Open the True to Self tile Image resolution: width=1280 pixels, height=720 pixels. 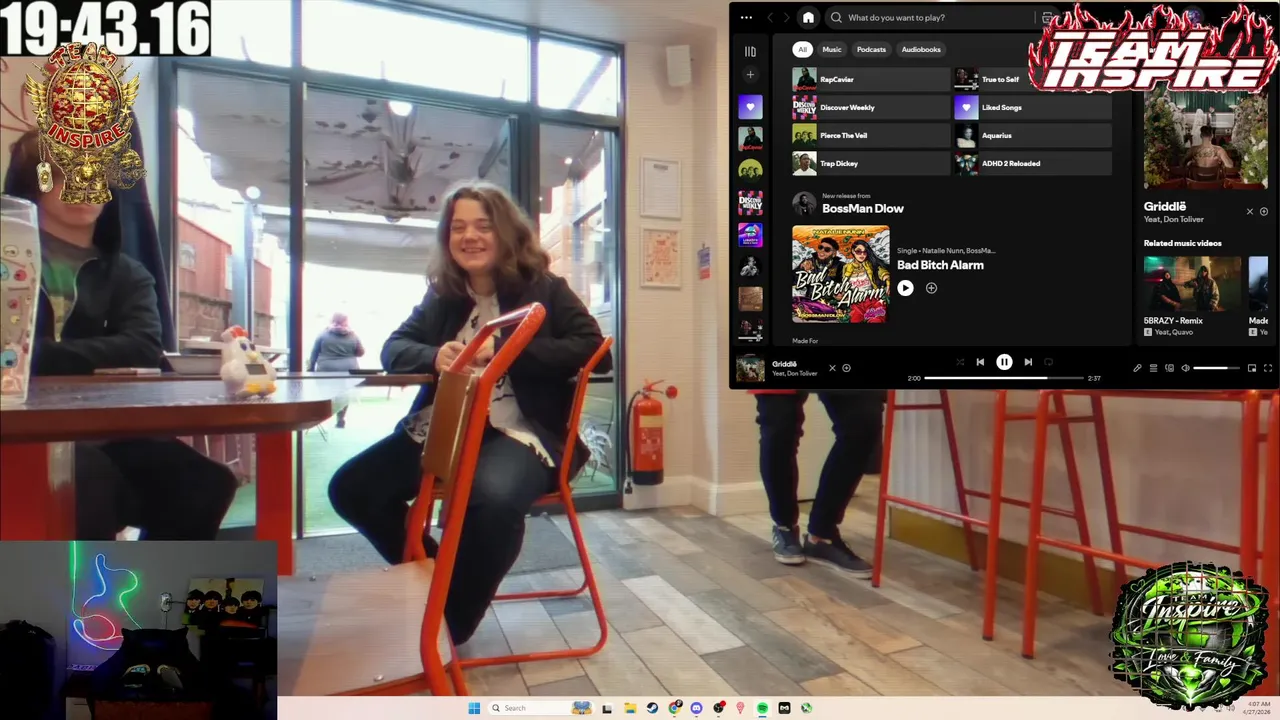click(1033, 79)
